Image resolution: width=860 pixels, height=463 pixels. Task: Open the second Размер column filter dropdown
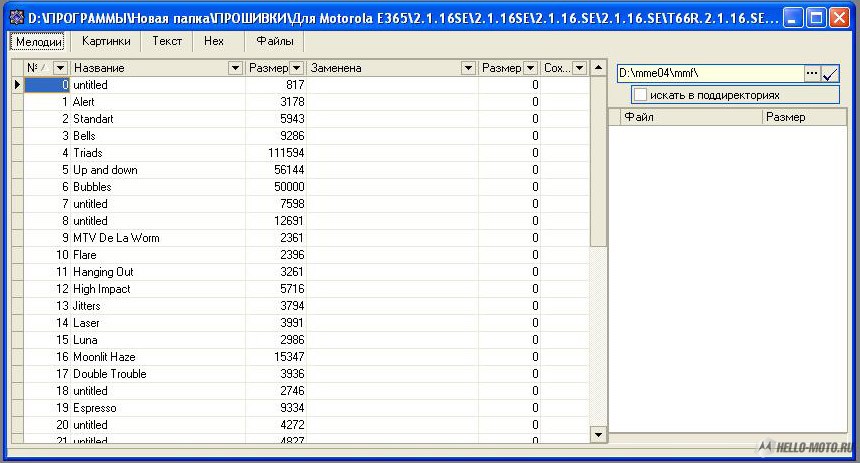pyautogui.click(x=530, y=68)
